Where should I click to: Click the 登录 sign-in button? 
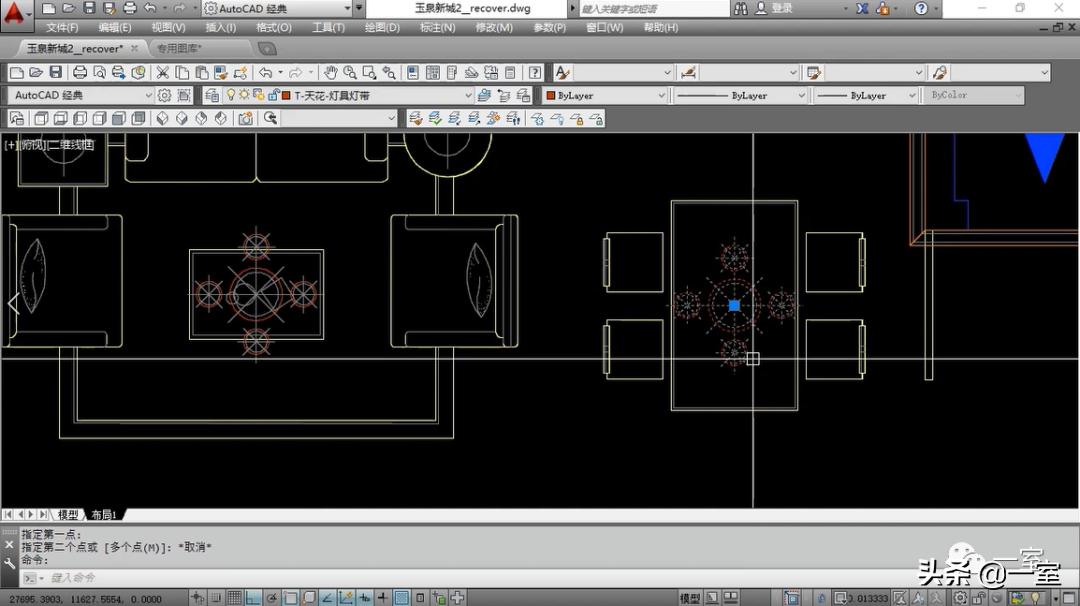781,8
